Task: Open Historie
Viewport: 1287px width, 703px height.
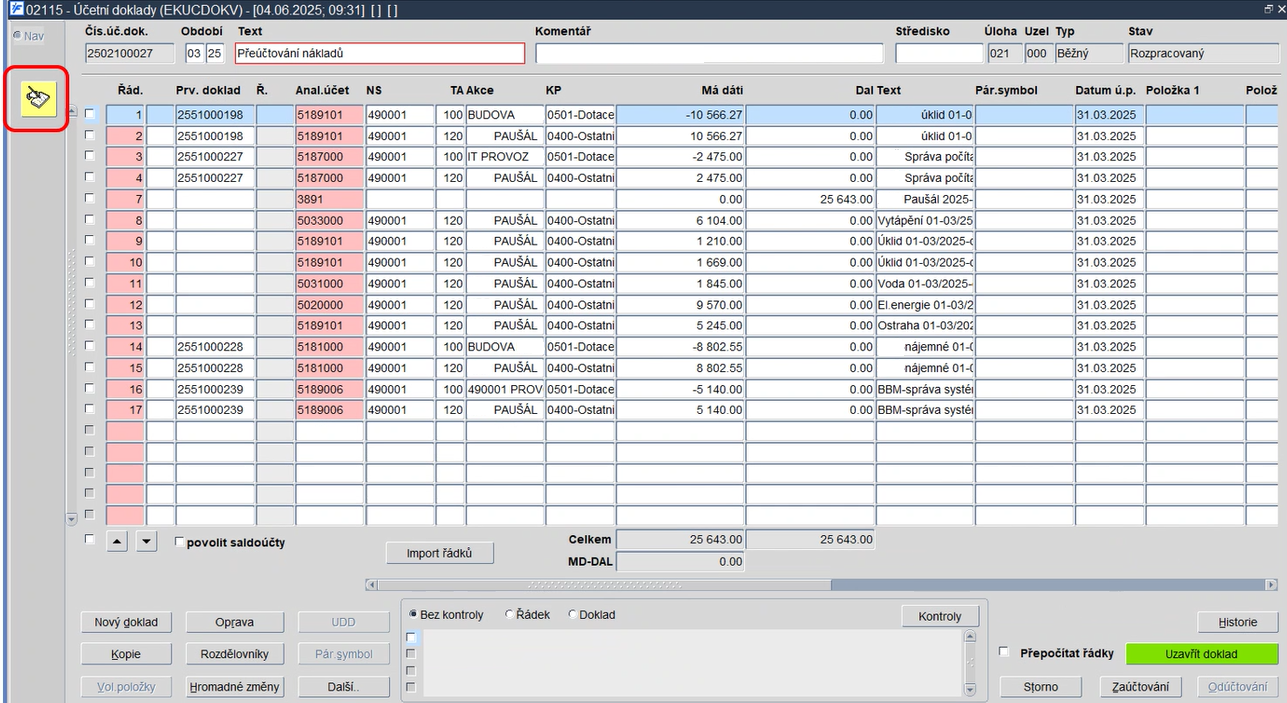Action: (1238, 622)
